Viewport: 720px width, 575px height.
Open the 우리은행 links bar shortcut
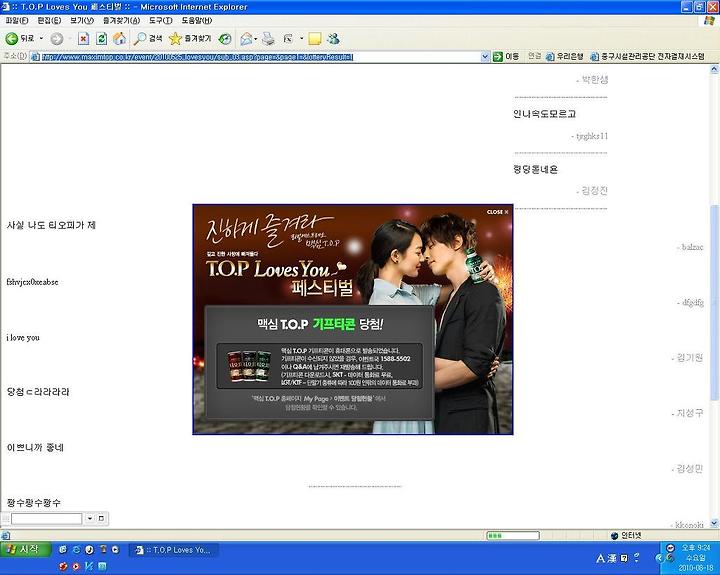[564, 56]
